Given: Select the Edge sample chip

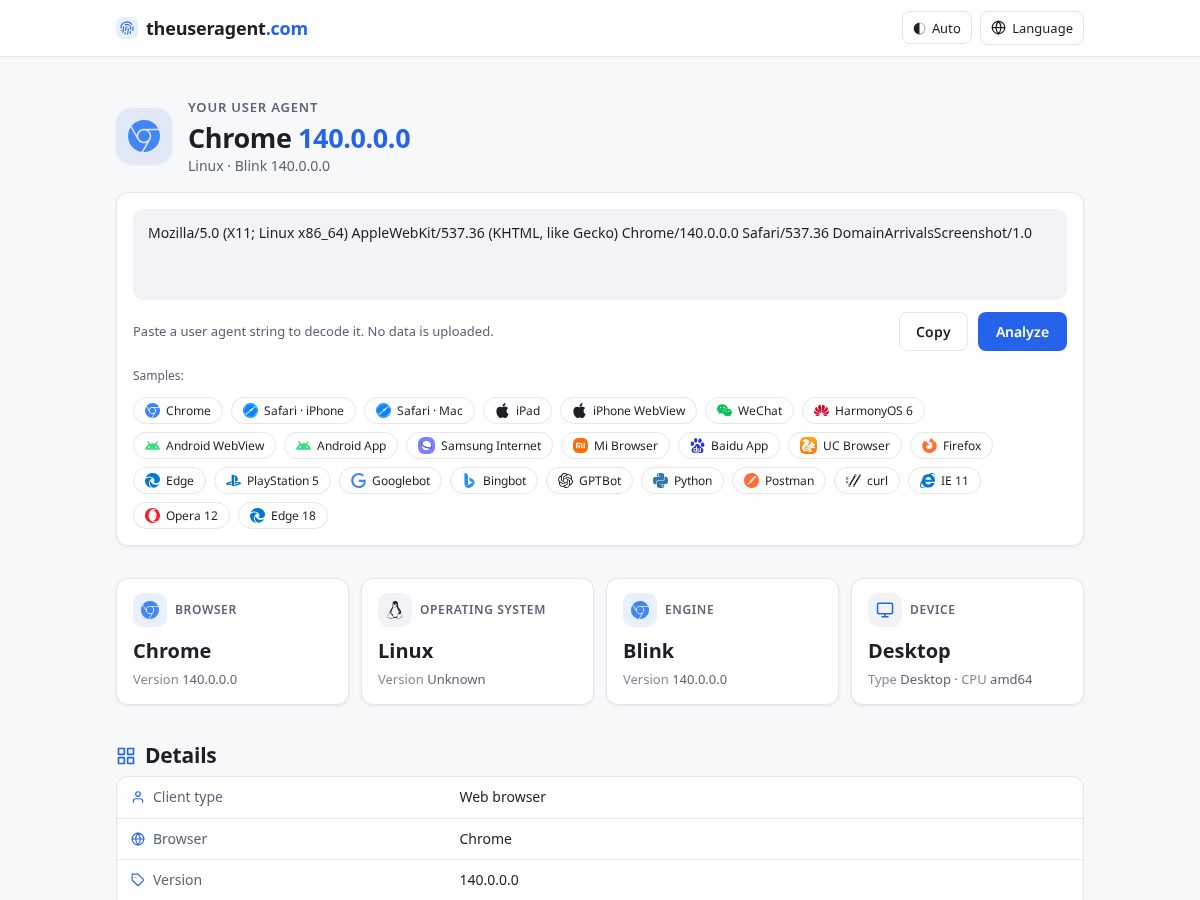Looking at the screenshot, I should click(169, 481).
